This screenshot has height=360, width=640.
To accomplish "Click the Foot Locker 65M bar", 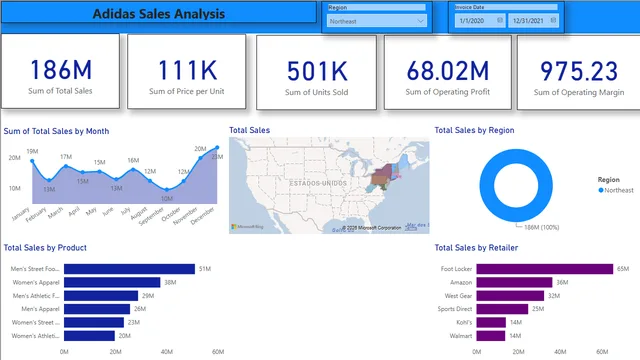I will pos(545,269).
